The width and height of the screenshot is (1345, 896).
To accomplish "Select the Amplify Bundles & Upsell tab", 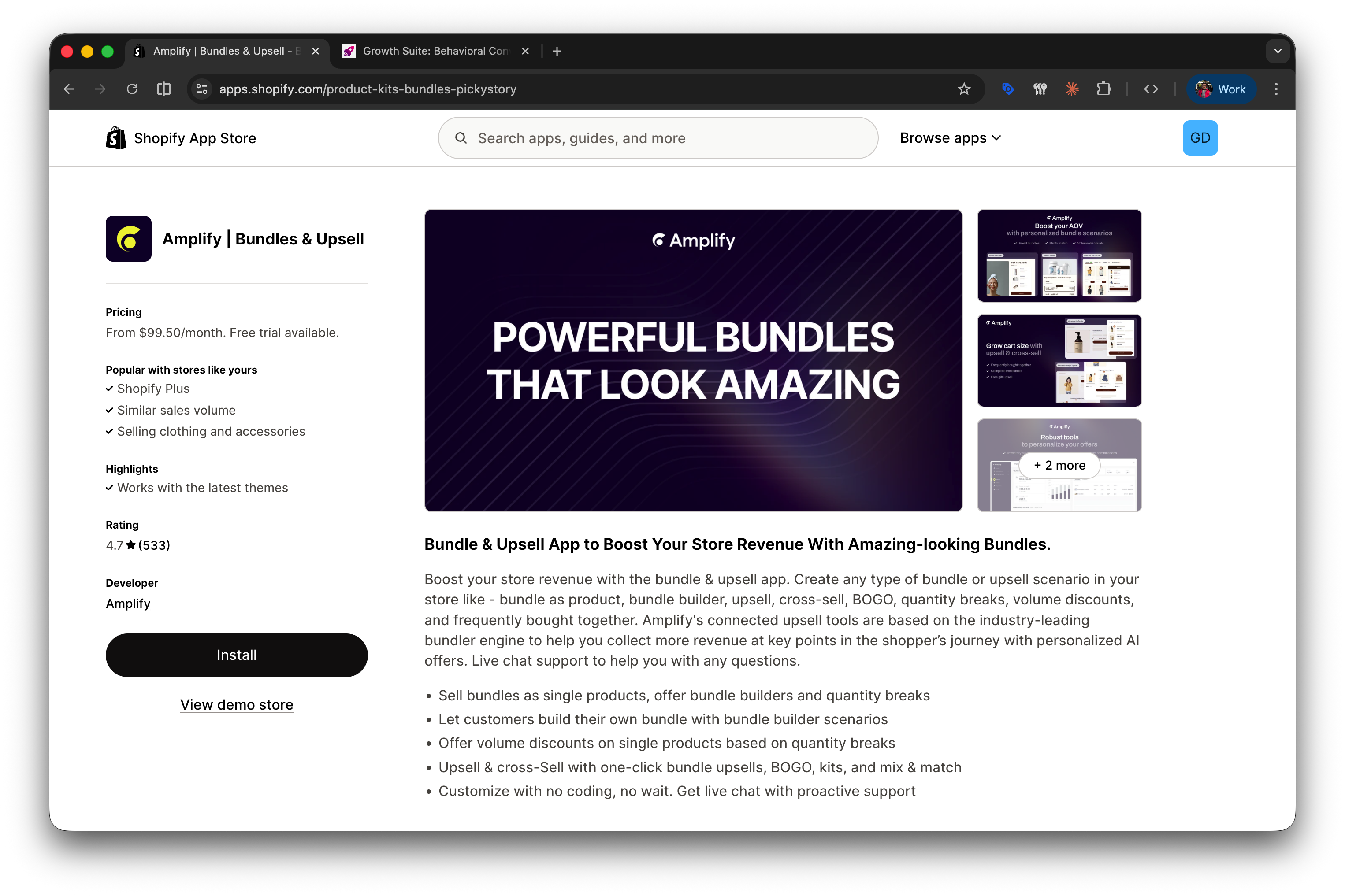I will tap(223, 51).
